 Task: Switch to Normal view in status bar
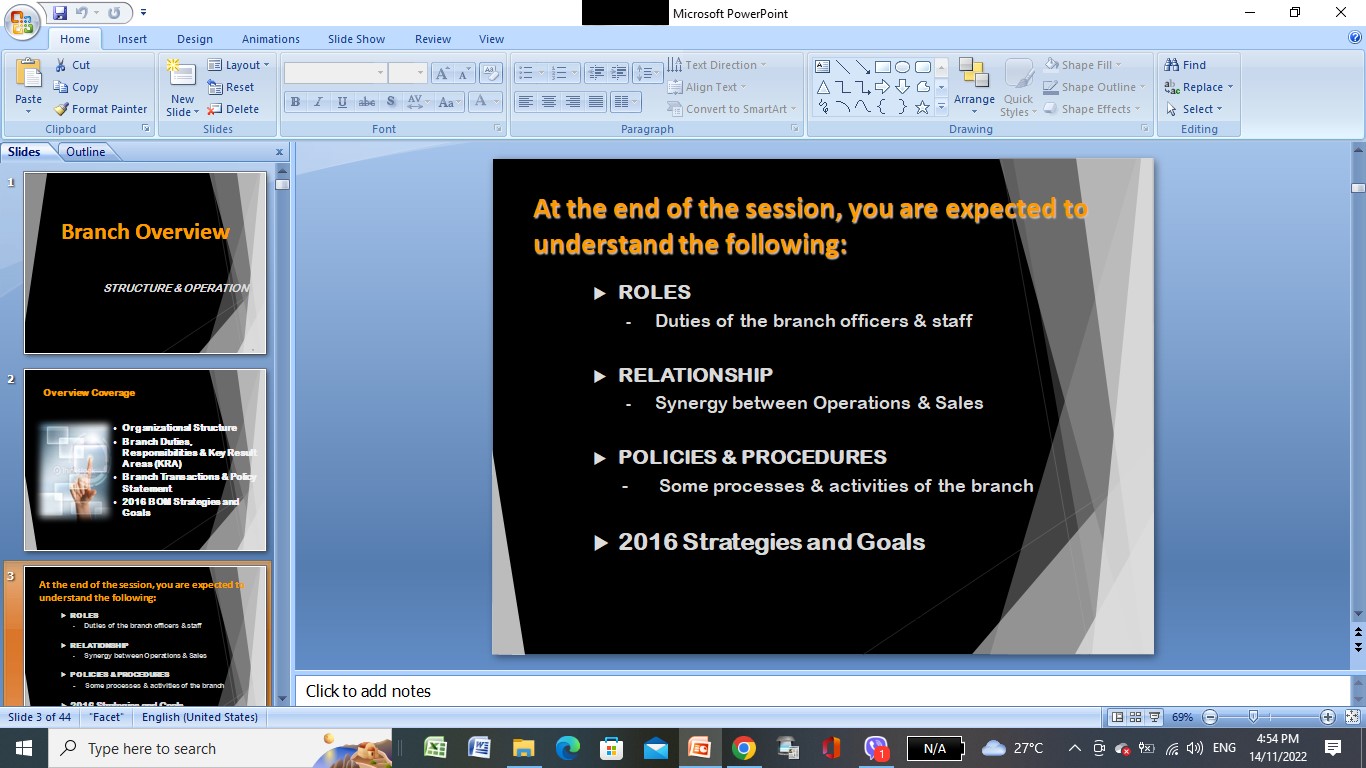(1118, 717)
